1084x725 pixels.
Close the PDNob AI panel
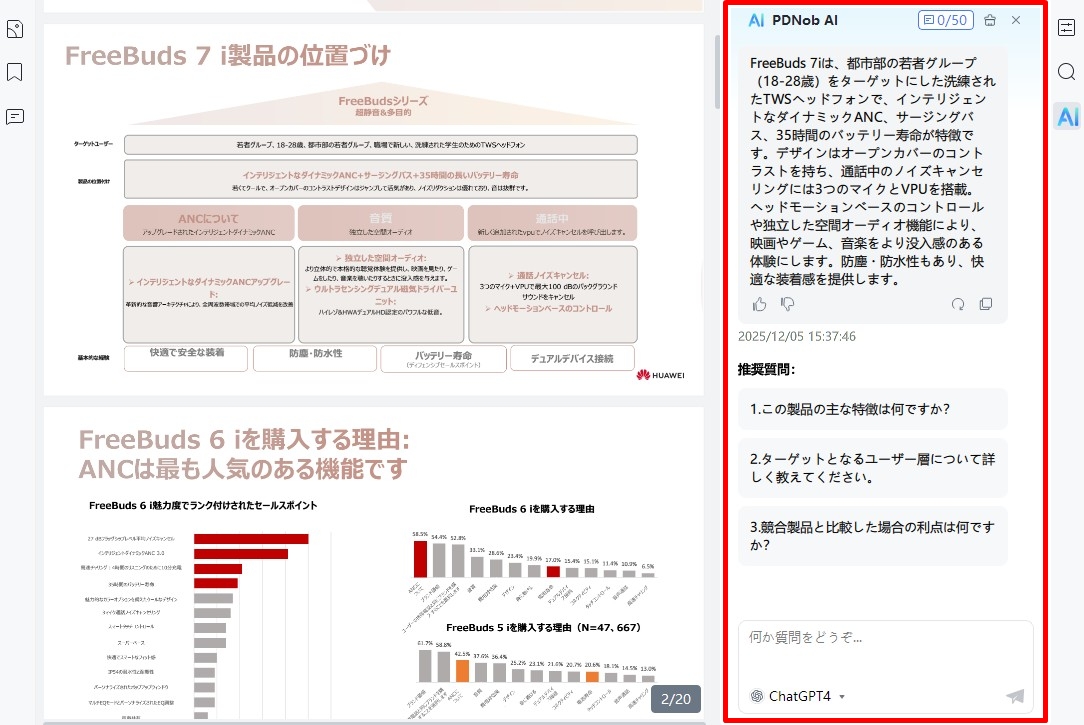click(x=1016, y=20)
